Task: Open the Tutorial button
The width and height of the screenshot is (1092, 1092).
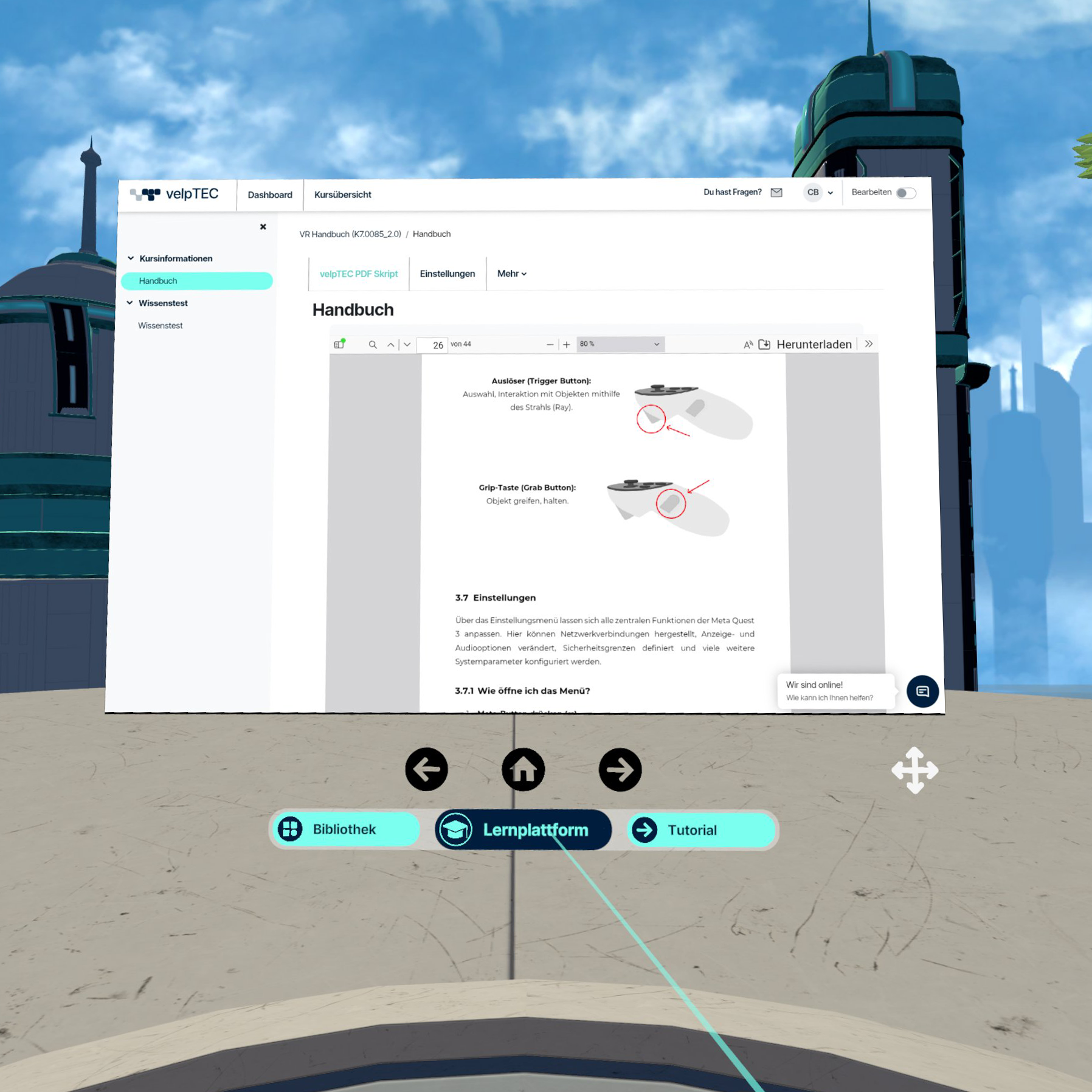Action: pyautogui.click(x=702, y=830)
